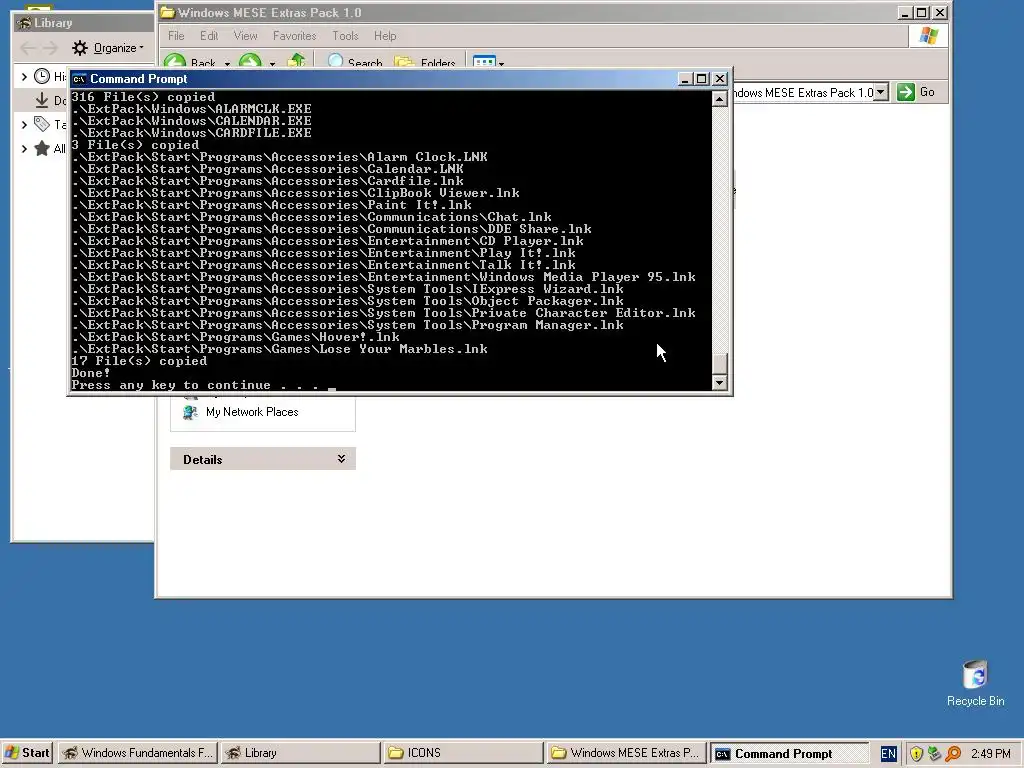Open the Organize menu in Library window
The height and width of the screenshot is (768, 1024).
pos(108,48)
